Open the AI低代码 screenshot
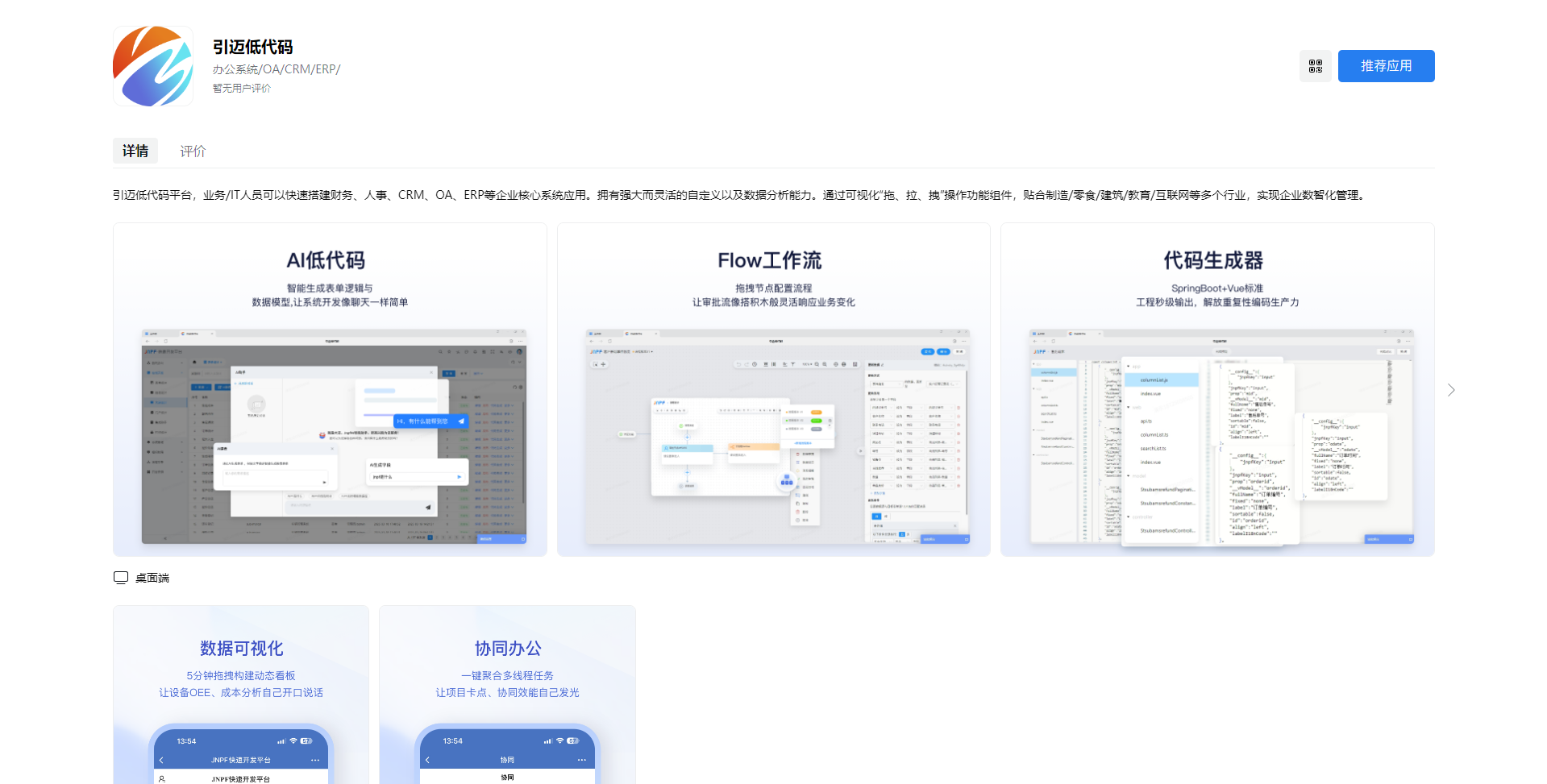Image resolution: width=1547 pixels, height=784 pixels. point(330,390)
